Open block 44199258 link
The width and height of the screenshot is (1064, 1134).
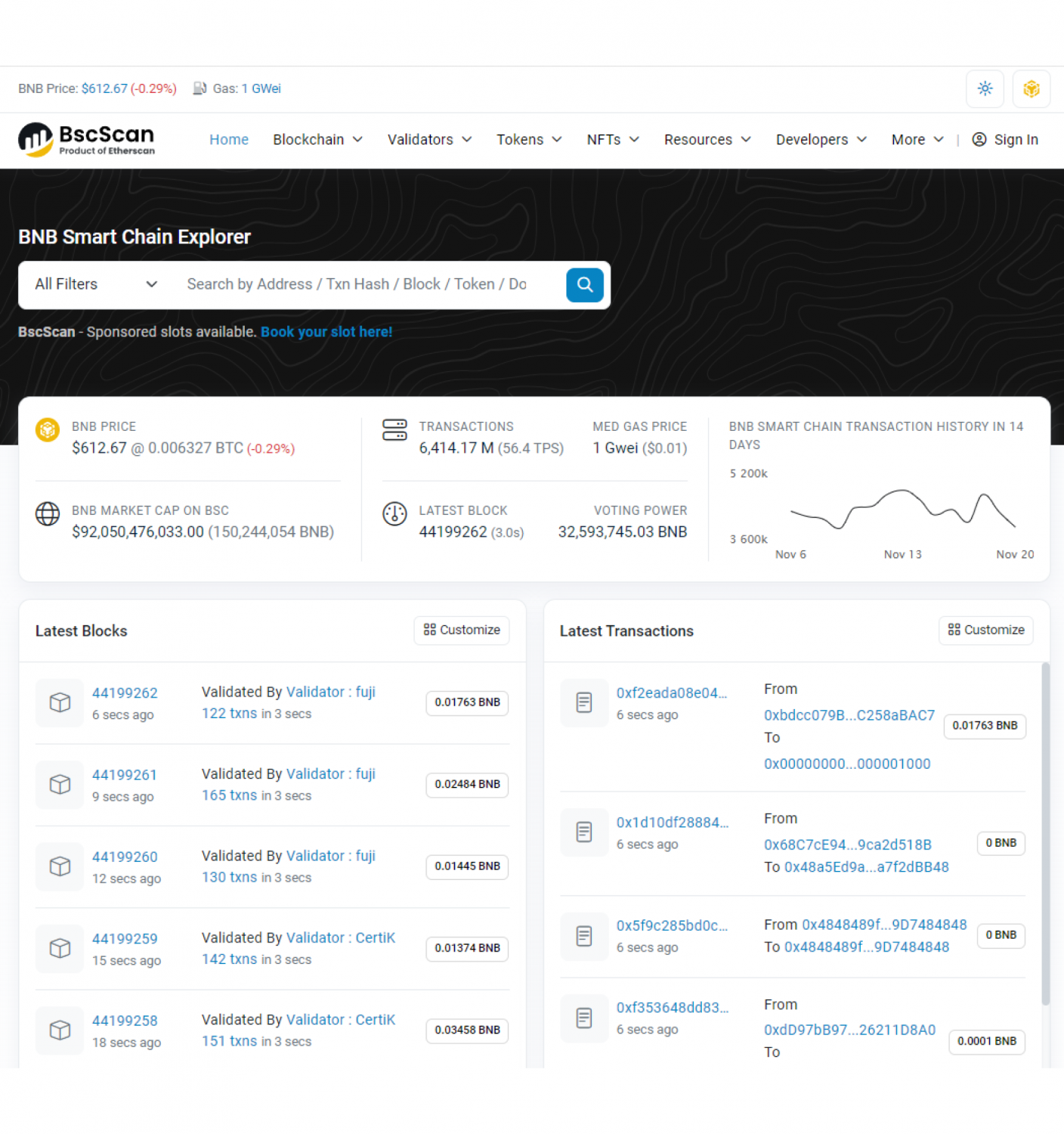(x=125, y=1021)
